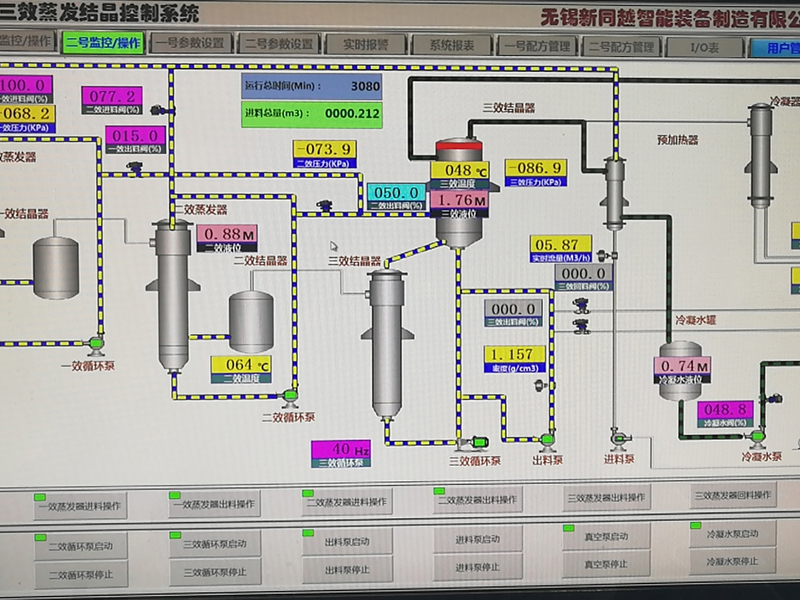This screenshot has height=600, width=800.
Task: Open the 二号参数设置 tab
Action: tap(278, 44)
